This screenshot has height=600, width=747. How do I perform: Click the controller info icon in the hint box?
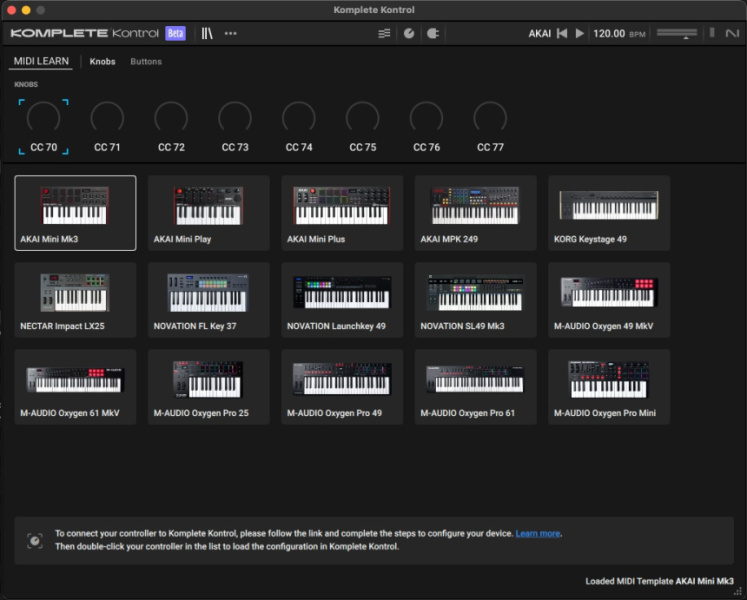pos(35,540)
